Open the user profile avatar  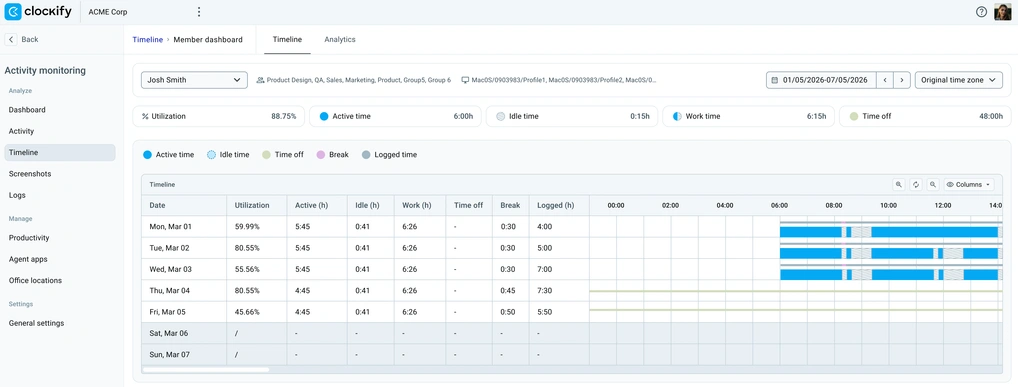(1002, 12)
